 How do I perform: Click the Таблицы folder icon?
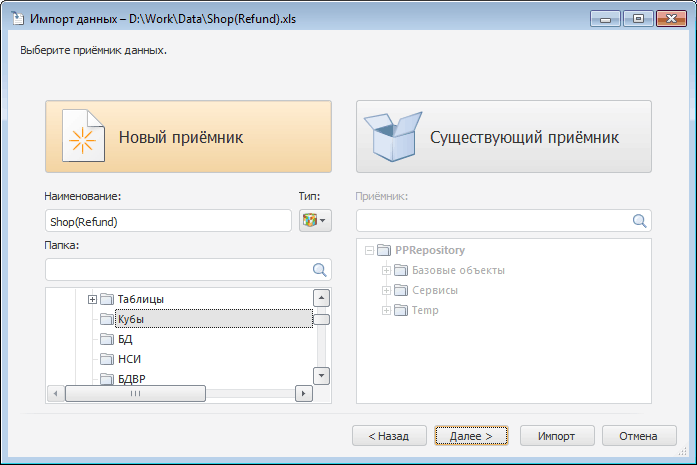(106, 299)
